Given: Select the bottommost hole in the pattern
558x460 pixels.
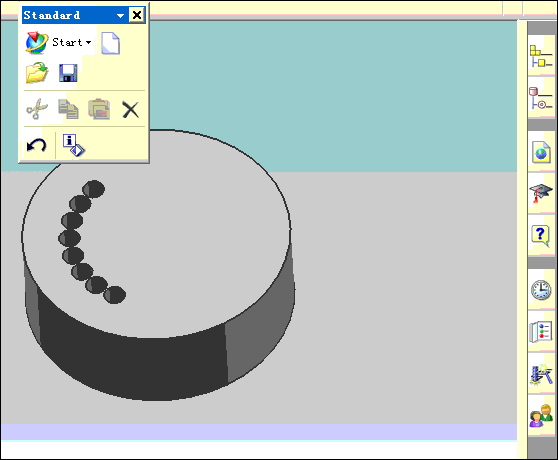Looking at the screenshot, I should coord(115,295).
